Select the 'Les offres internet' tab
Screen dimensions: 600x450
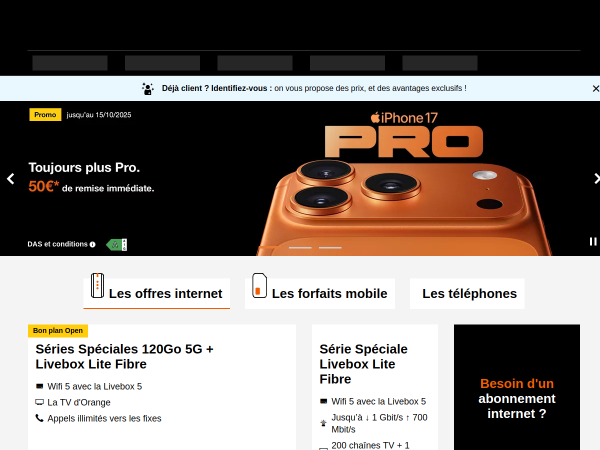point(157,293)
